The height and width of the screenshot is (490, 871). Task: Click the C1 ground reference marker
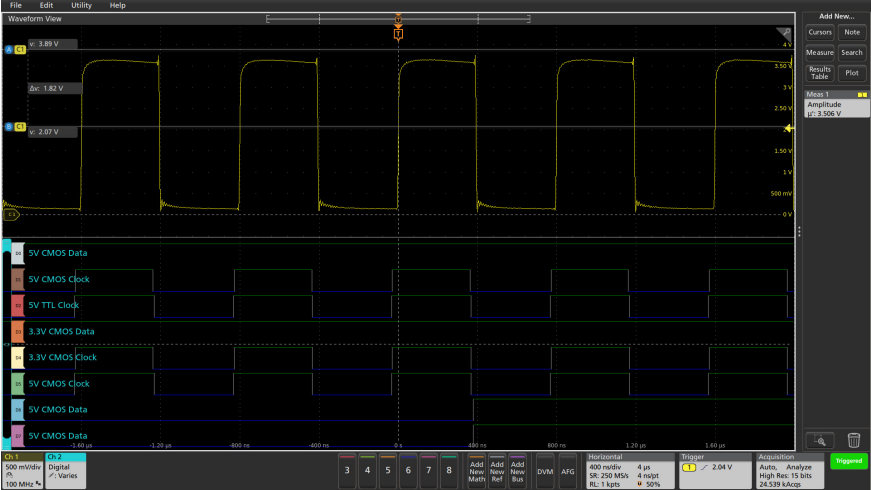click(x=12, y=214)
